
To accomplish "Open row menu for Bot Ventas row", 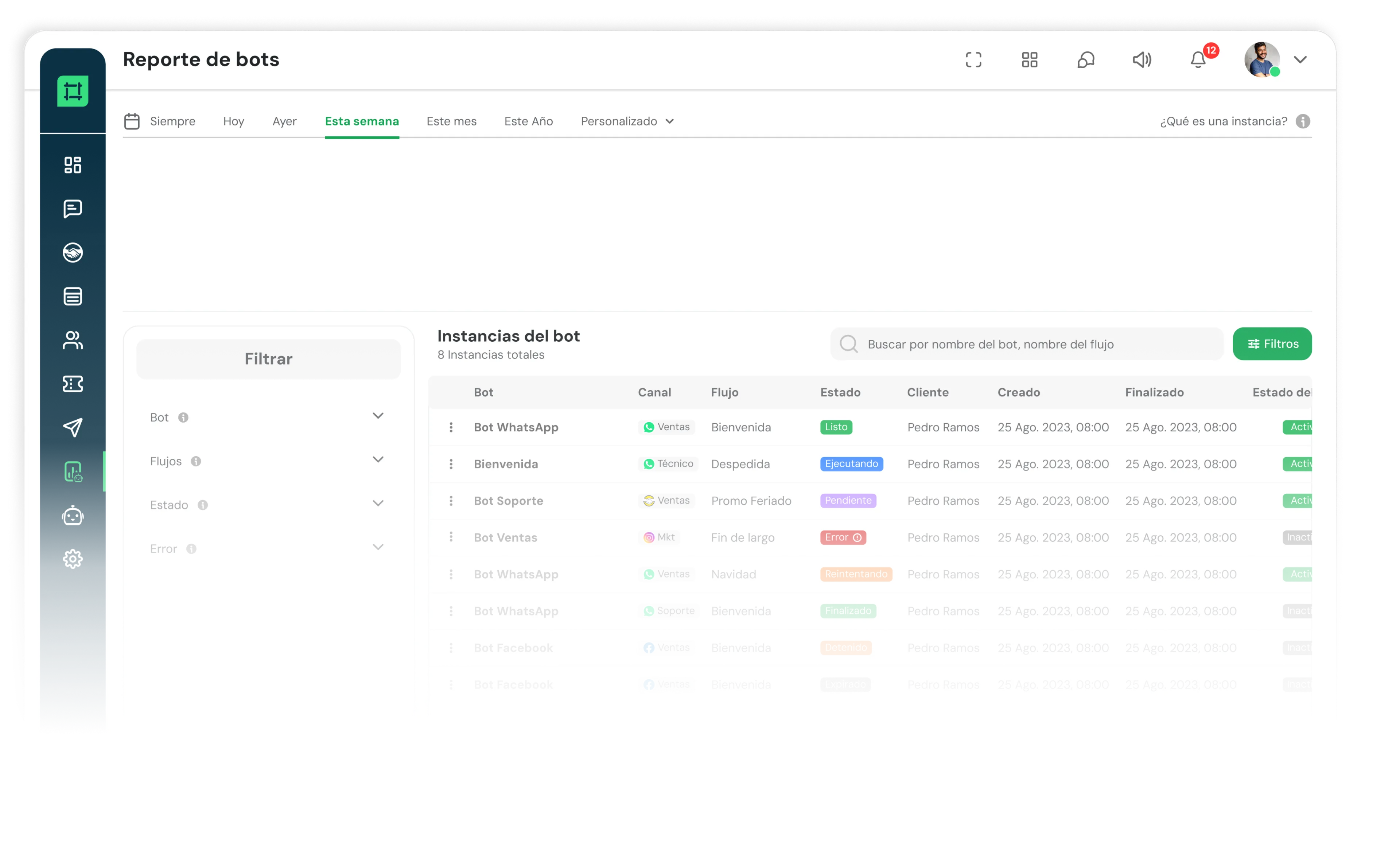I will [451, 537].
